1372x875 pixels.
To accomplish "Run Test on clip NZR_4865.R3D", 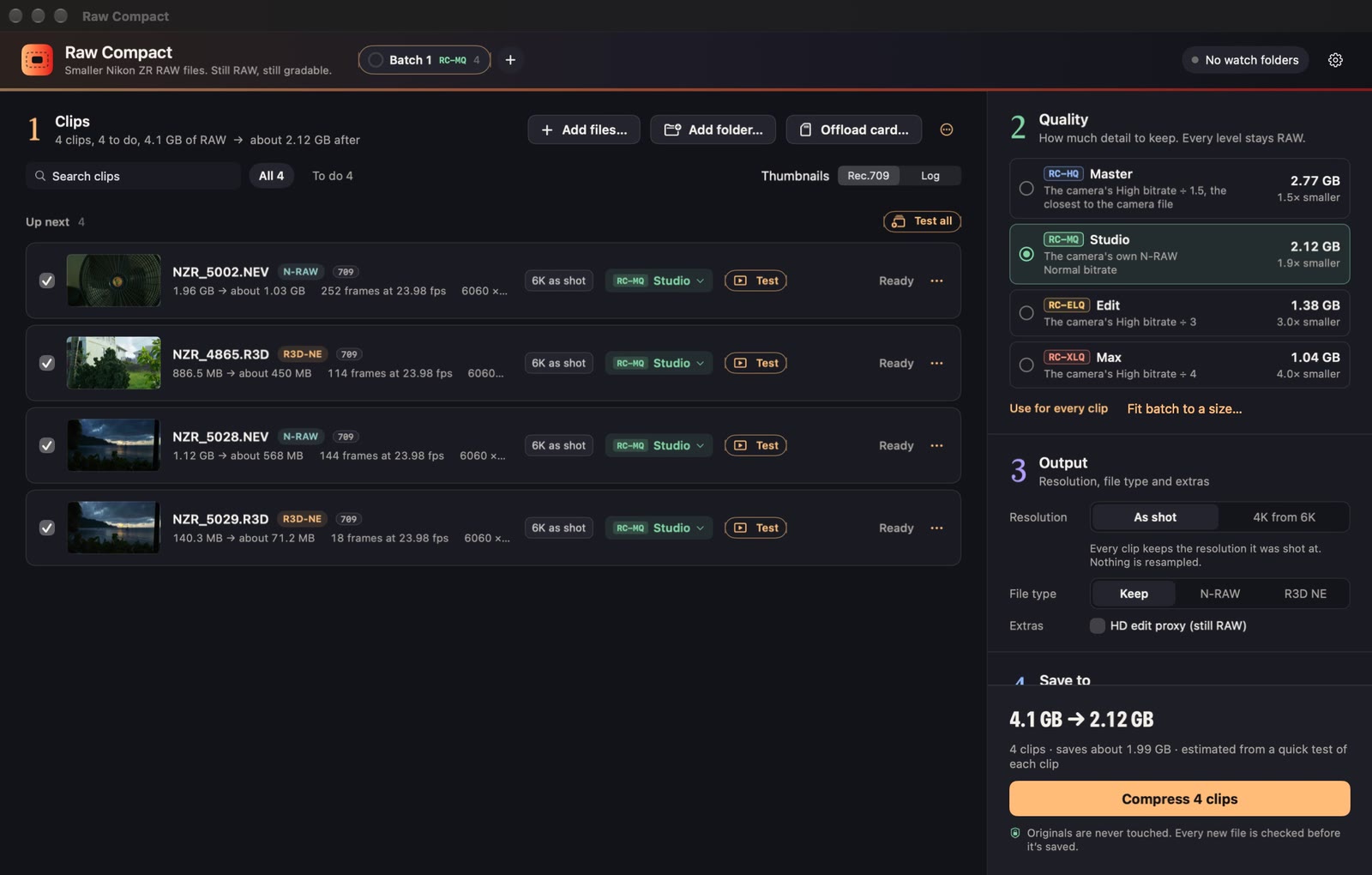I will click(755, 363).
